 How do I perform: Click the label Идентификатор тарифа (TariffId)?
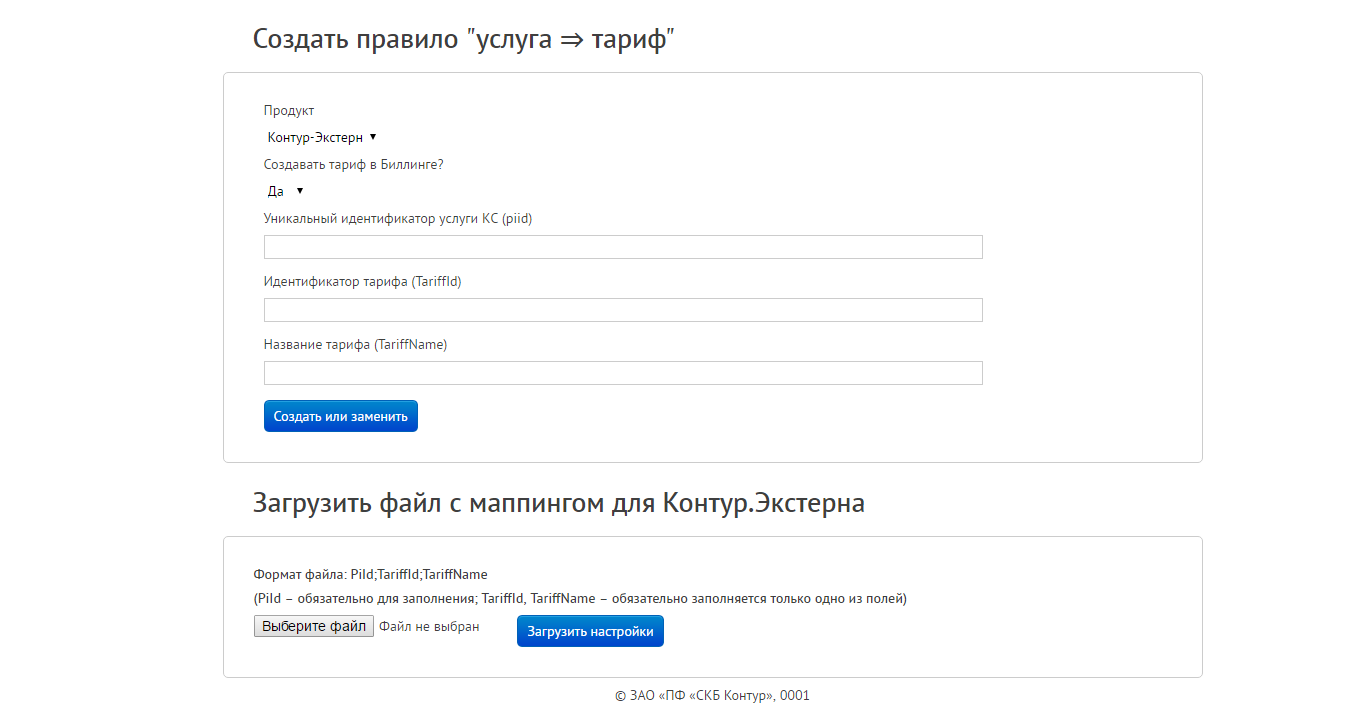coord(363,282)
